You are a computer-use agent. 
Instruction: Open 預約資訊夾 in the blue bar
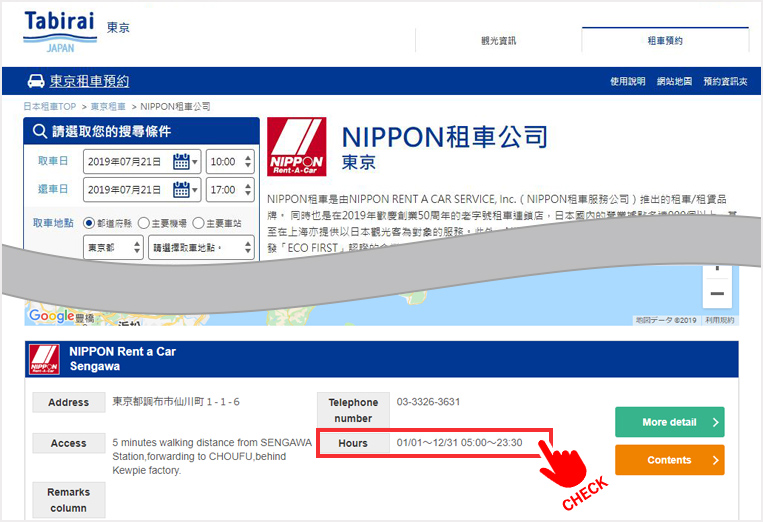pos(725,81)
